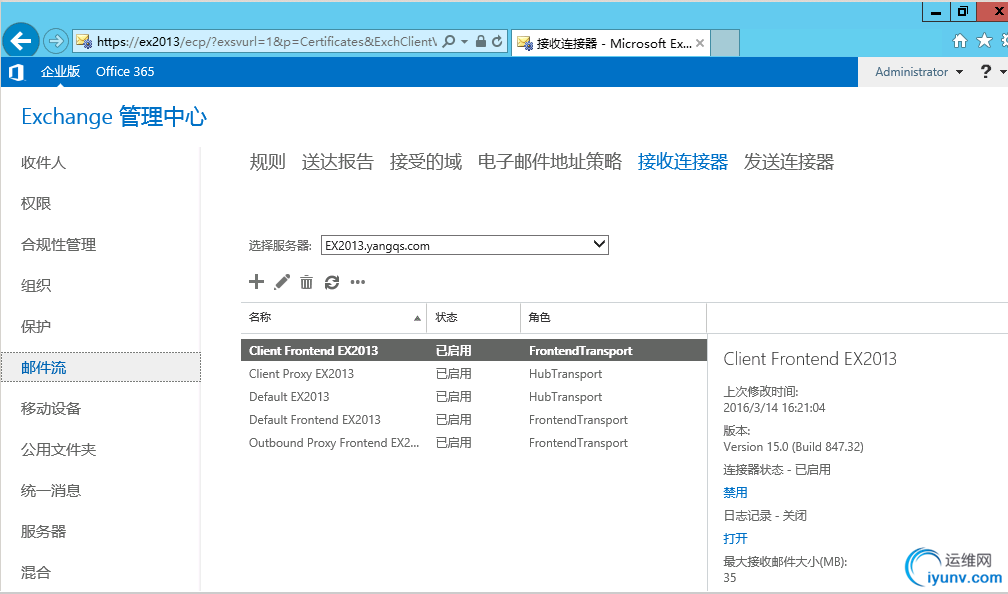Select the Default Frontend EX2013 connector
1008x594 pixels.
pos(474,420)
